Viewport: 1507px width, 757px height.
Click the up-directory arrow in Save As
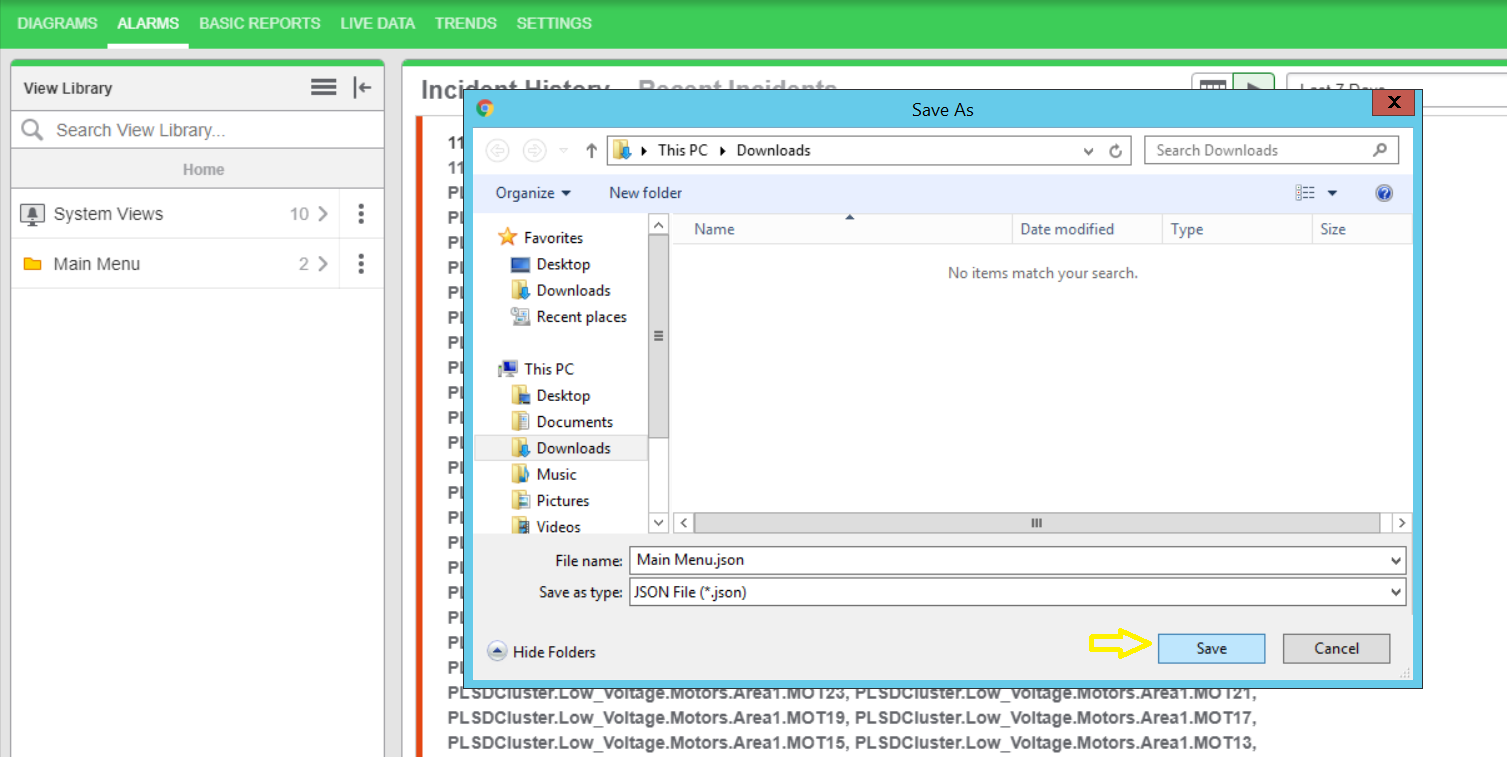[591, 151]
